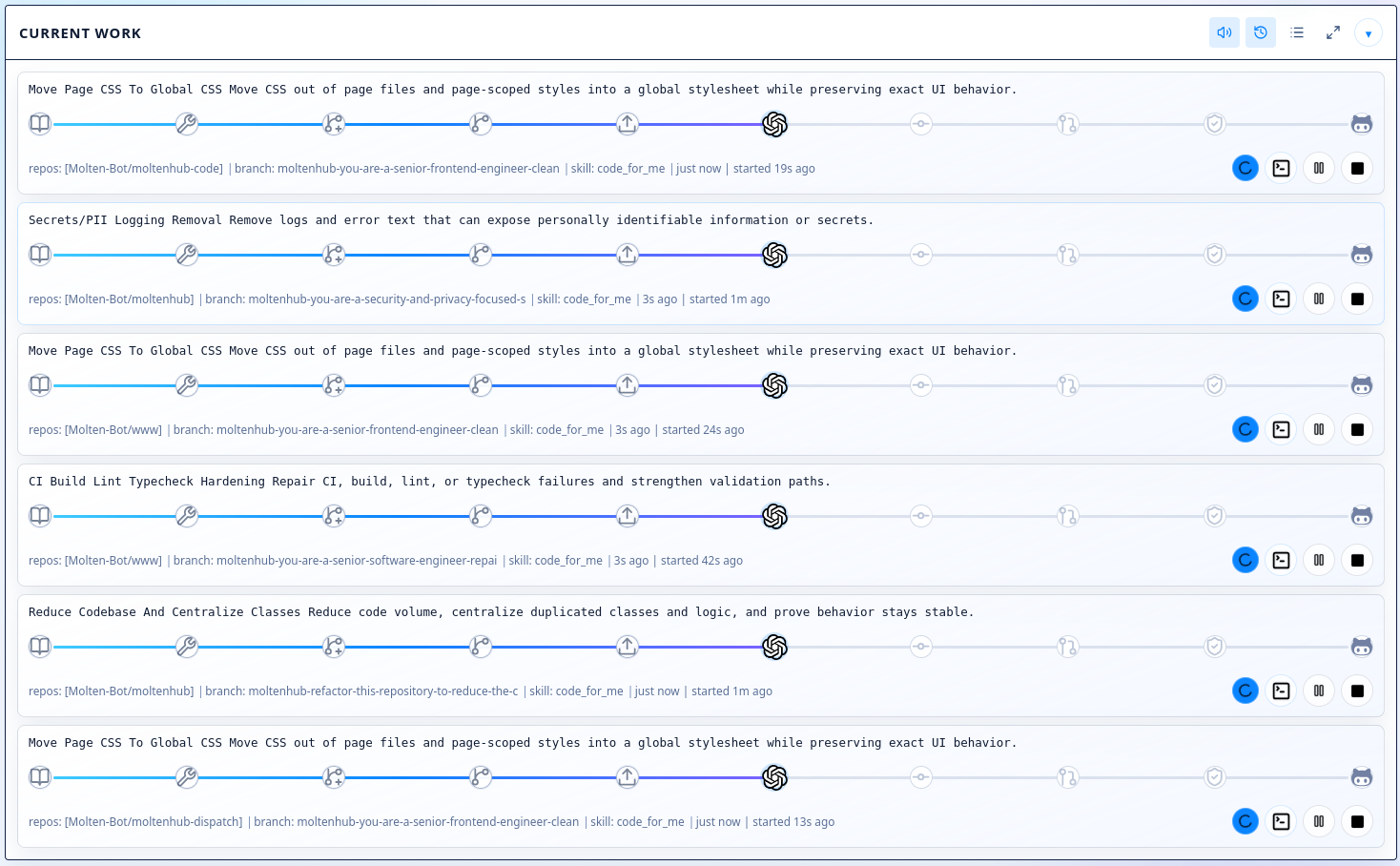The width and height of the screenshot is (1400, 866).
Task: Click repos: [Molten-Bot/moltenhub-code] text
Action: (x=126, y=169)
